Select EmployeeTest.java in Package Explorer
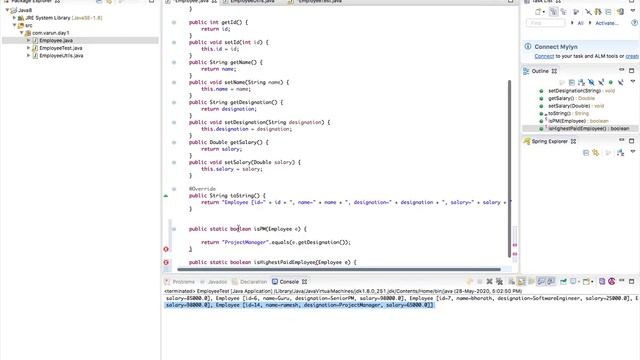This screenshot has height=360, width=640. click(x=61, y=48)
